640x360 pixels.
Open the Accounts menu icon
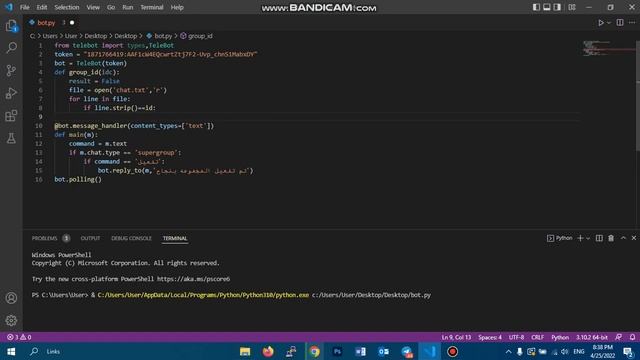[x=11, y=298]
